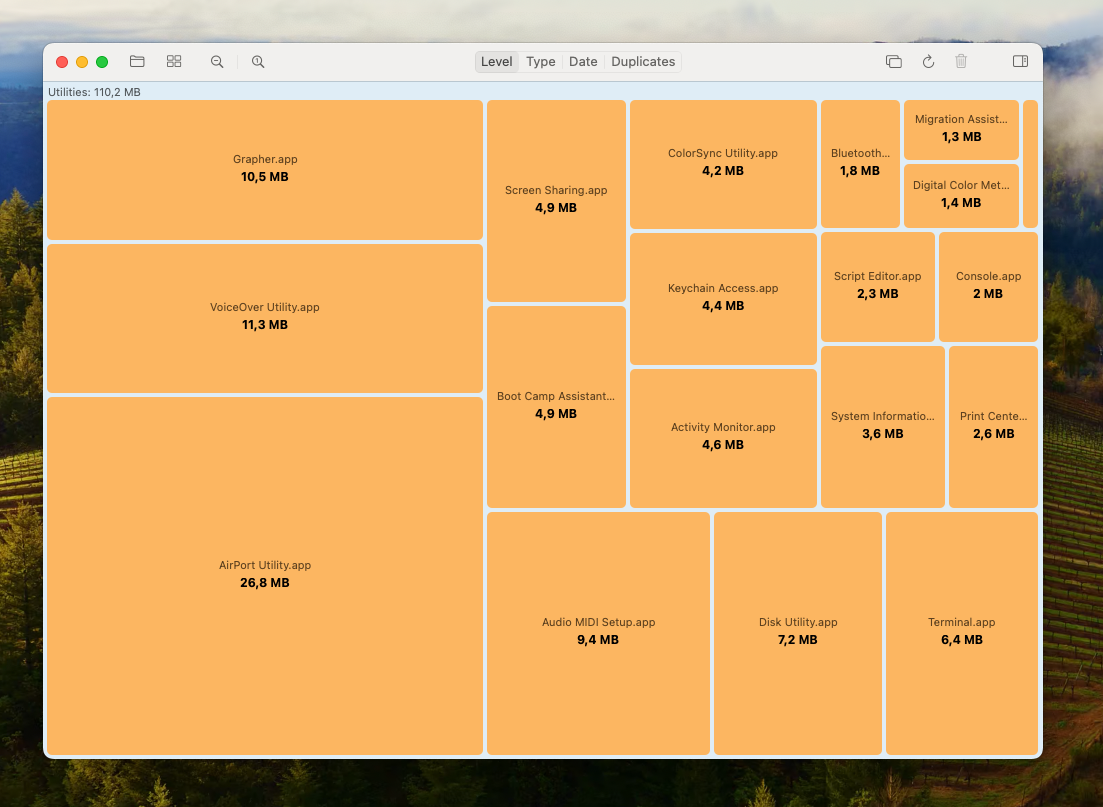Open folder icon in toolbar
Viewport: 1103px width, 807px height.
(x=137, y=62)
